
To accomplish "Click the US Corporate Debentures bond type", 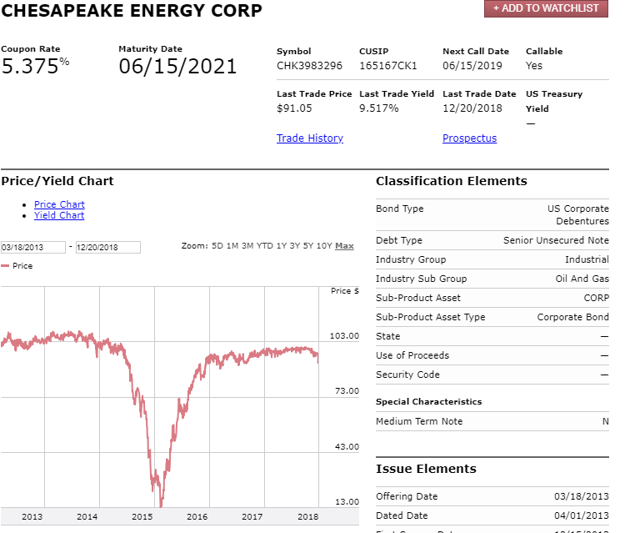I will (x=578, y=215).
